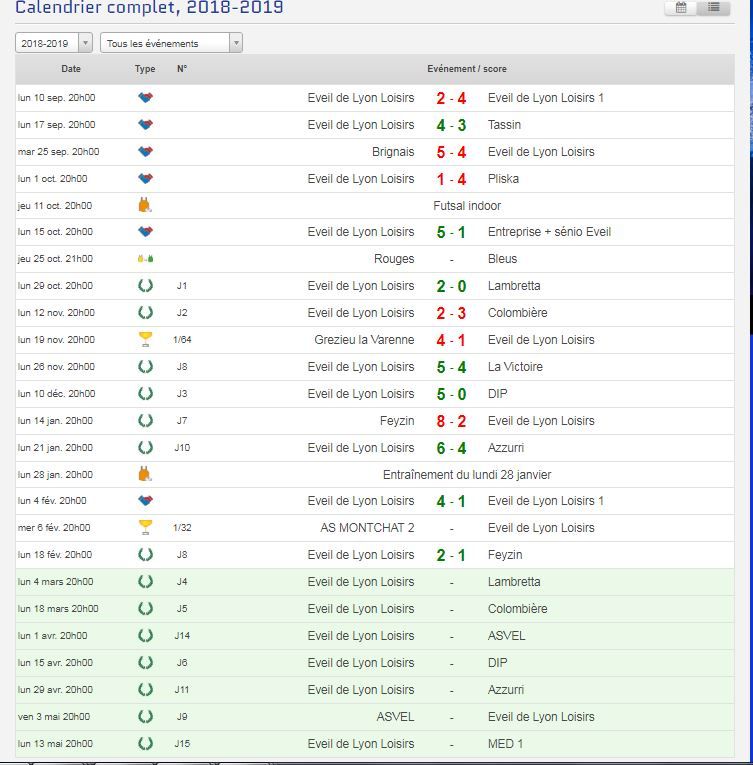
Task: Open the 2018-2019 season dropdown
Action: 55,43
